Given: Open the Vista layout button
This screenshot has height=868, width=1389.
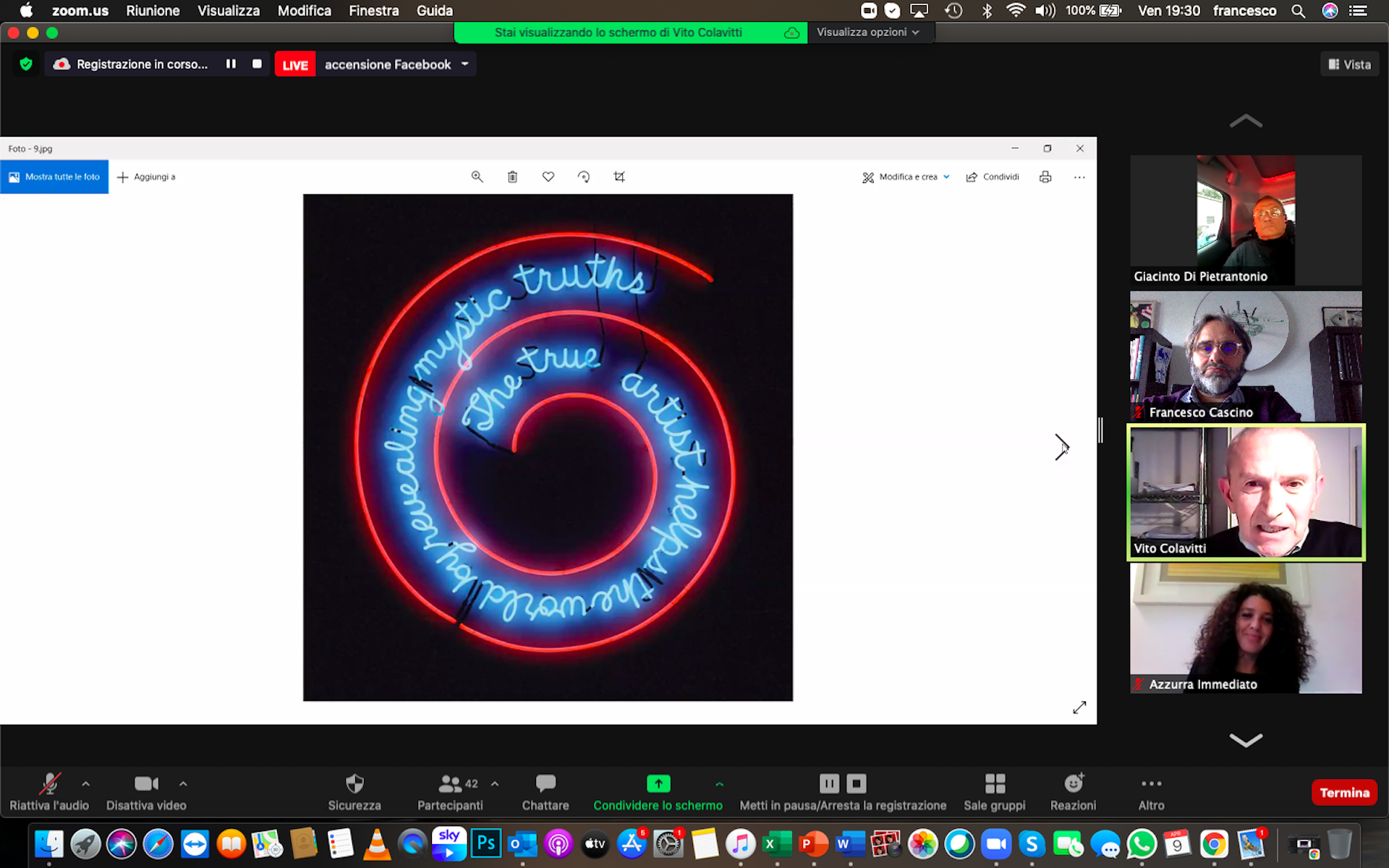Looking at the screenshot, I should (x=1349, y=64).
